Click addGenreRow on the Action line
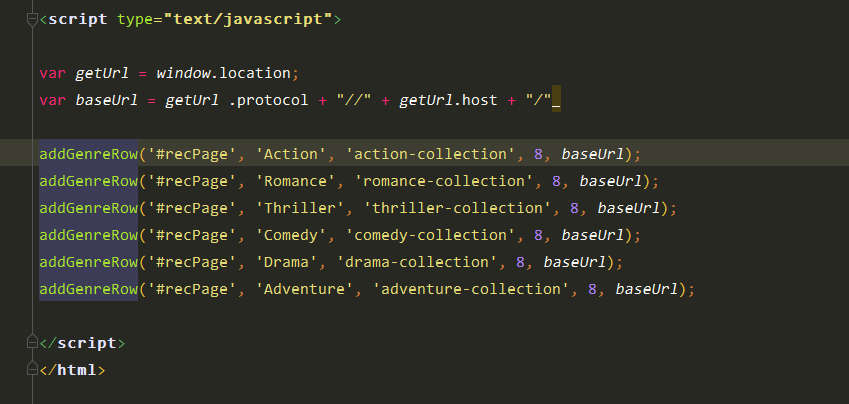The image size is (849, 404). click(89, 154)
